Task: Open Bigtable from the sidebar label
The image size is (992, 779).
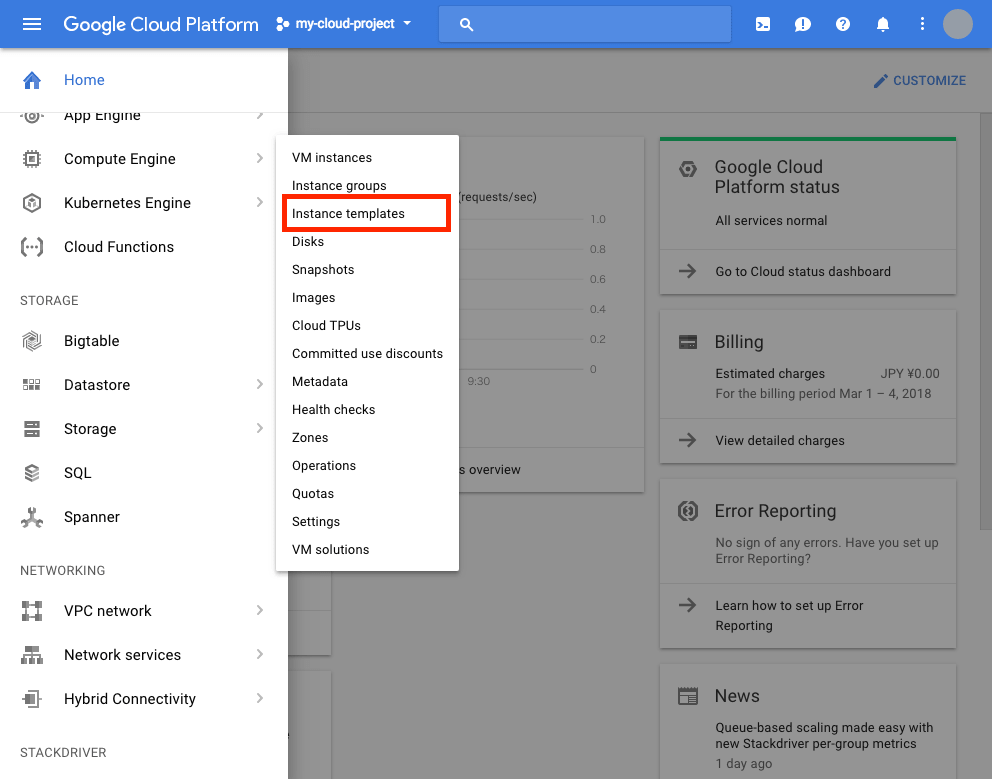Action: (92, 341)
